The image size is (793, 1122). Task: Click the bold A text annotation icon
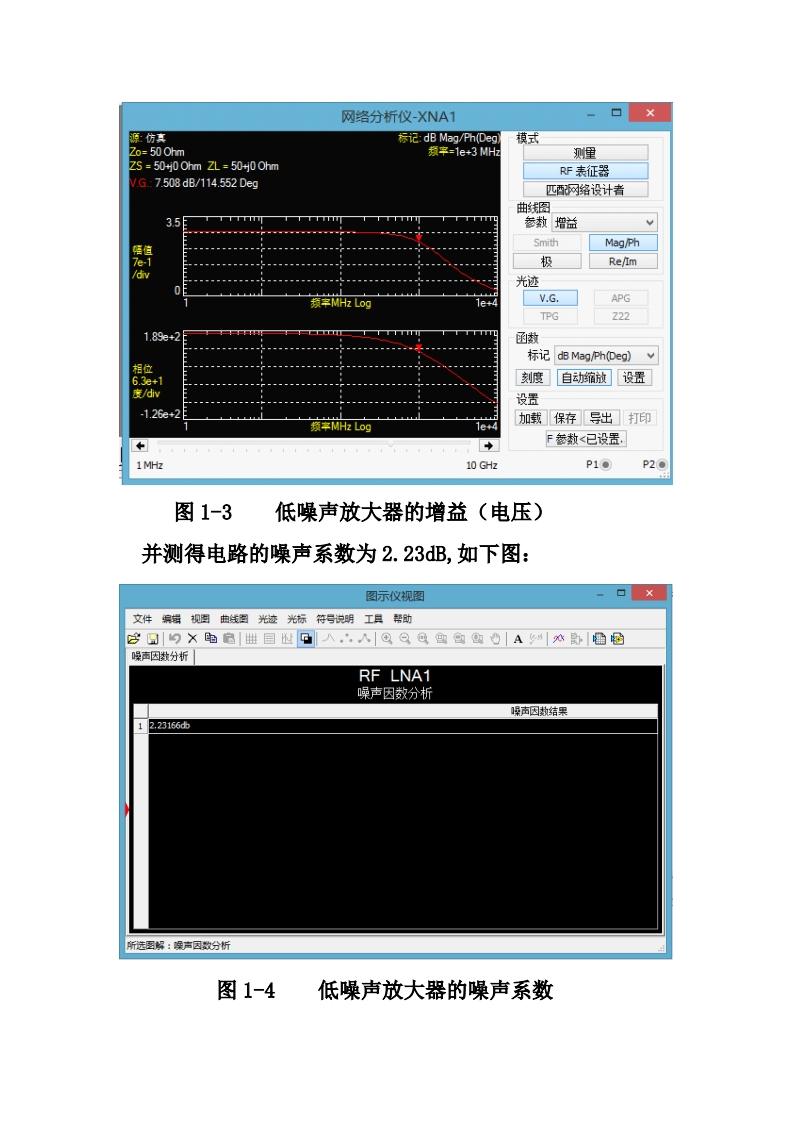[x=518, y=639]
